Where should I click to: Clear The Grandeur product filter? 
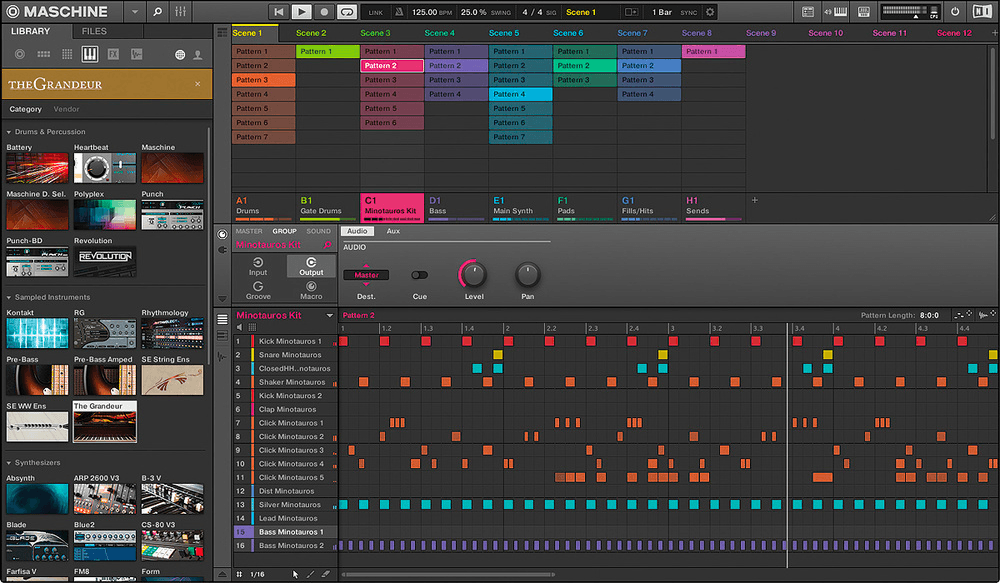click(198, 84)
